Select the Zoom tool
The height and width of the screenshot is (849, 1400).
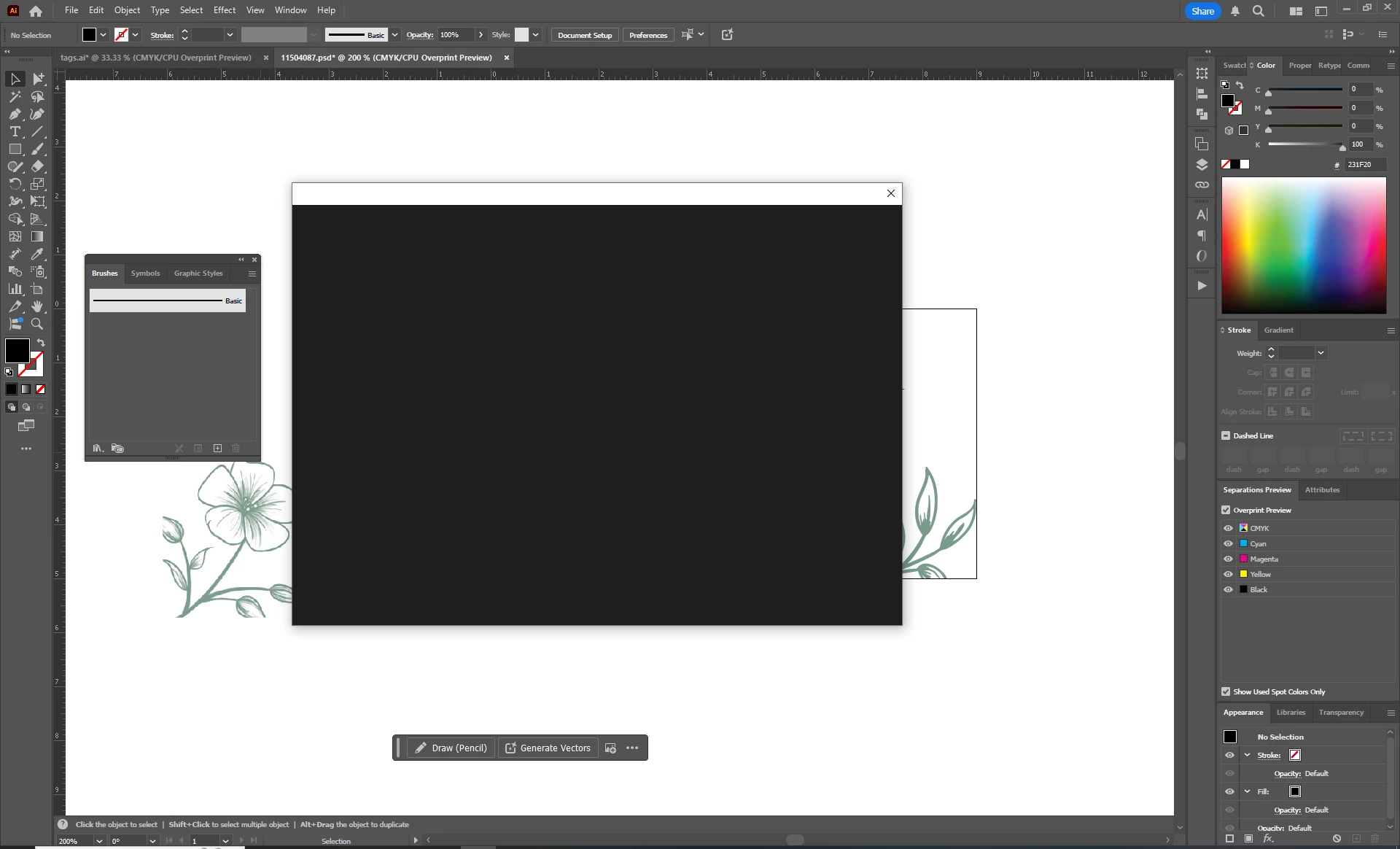[37, 324]
